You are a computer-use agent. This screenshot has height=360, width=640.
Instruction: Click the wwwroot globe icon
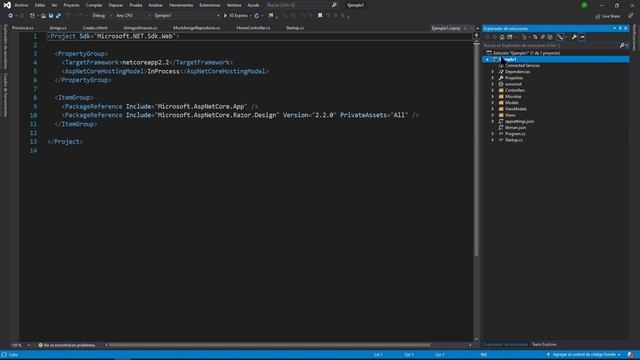pos(501,84)
